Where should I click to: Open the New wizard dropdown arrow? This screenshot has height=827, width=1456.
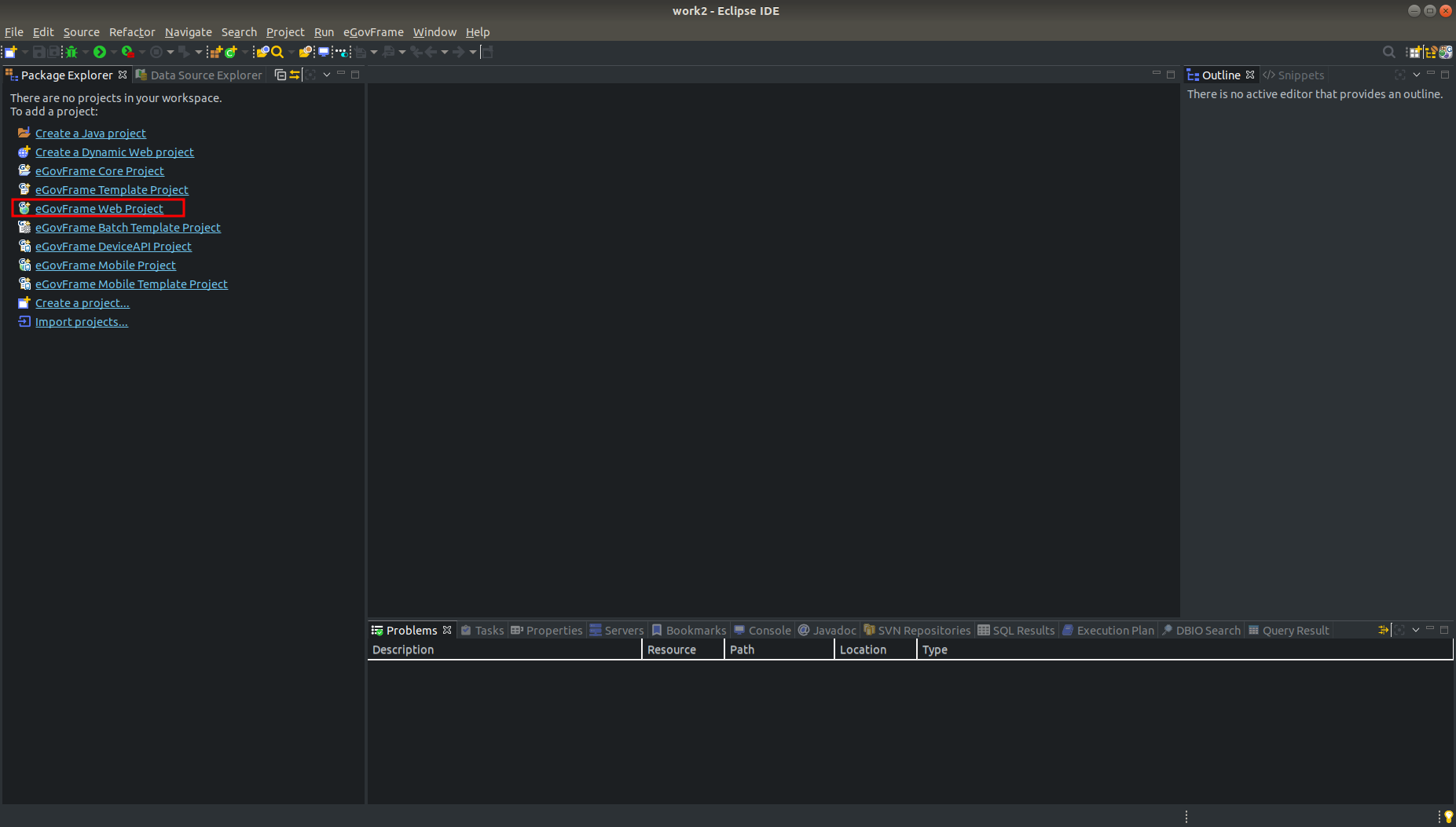coord(25,52)
